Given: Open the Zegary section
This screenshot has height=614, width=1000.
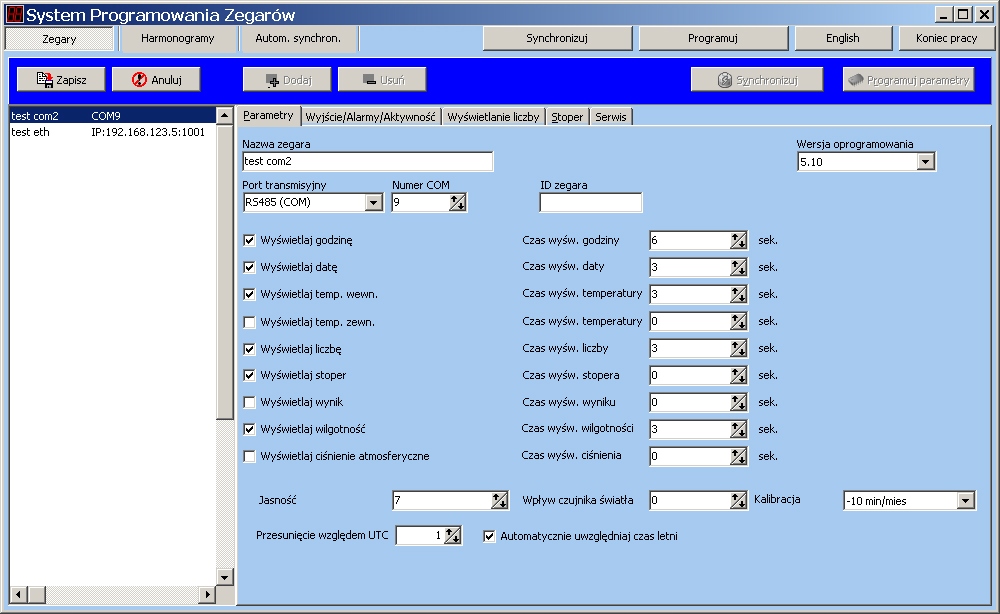Looking at the screenshot, I should (x=59, y=38).
